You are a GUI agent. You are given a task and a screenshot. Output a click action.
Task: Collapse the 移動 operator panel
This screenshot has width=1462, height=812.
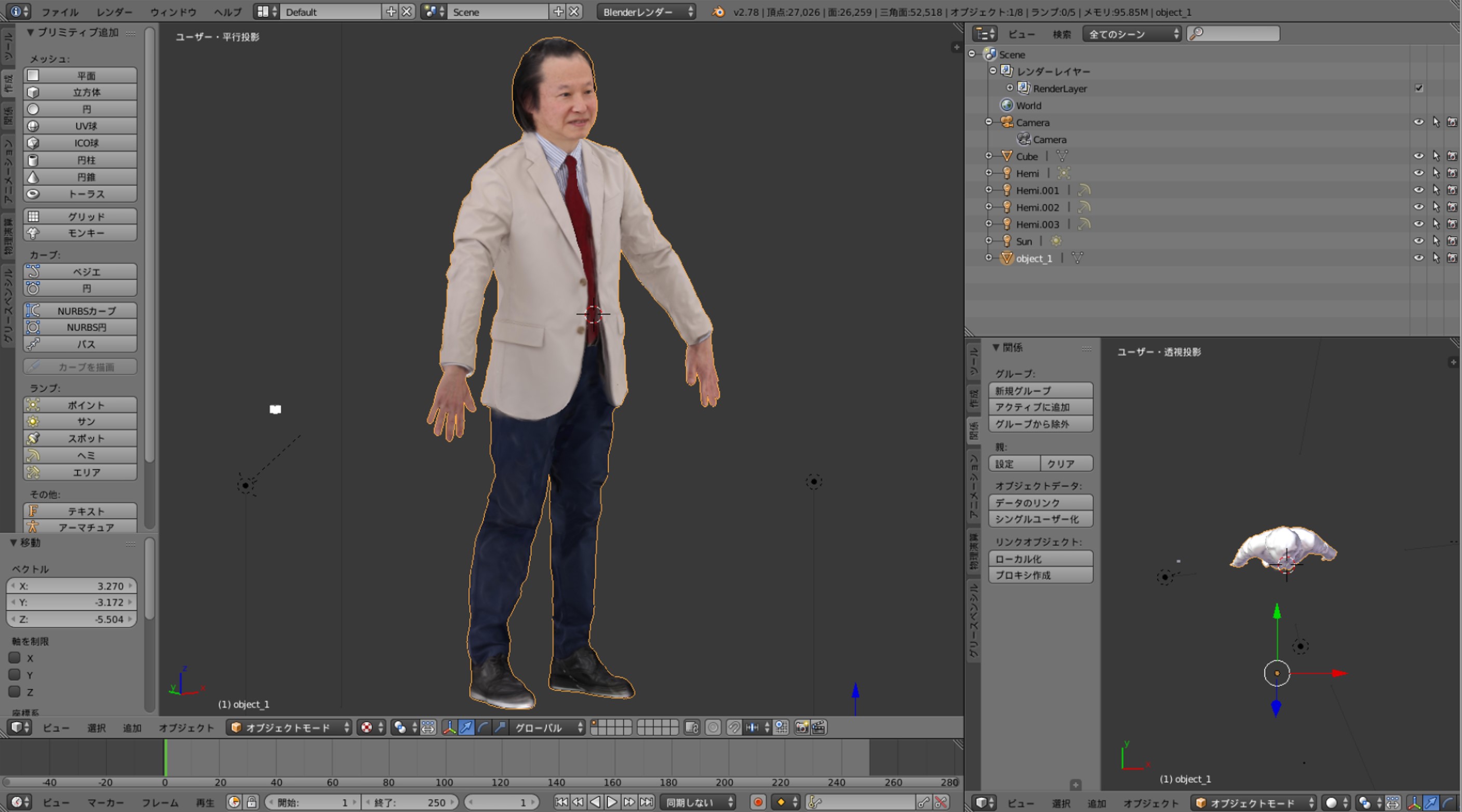14,543
